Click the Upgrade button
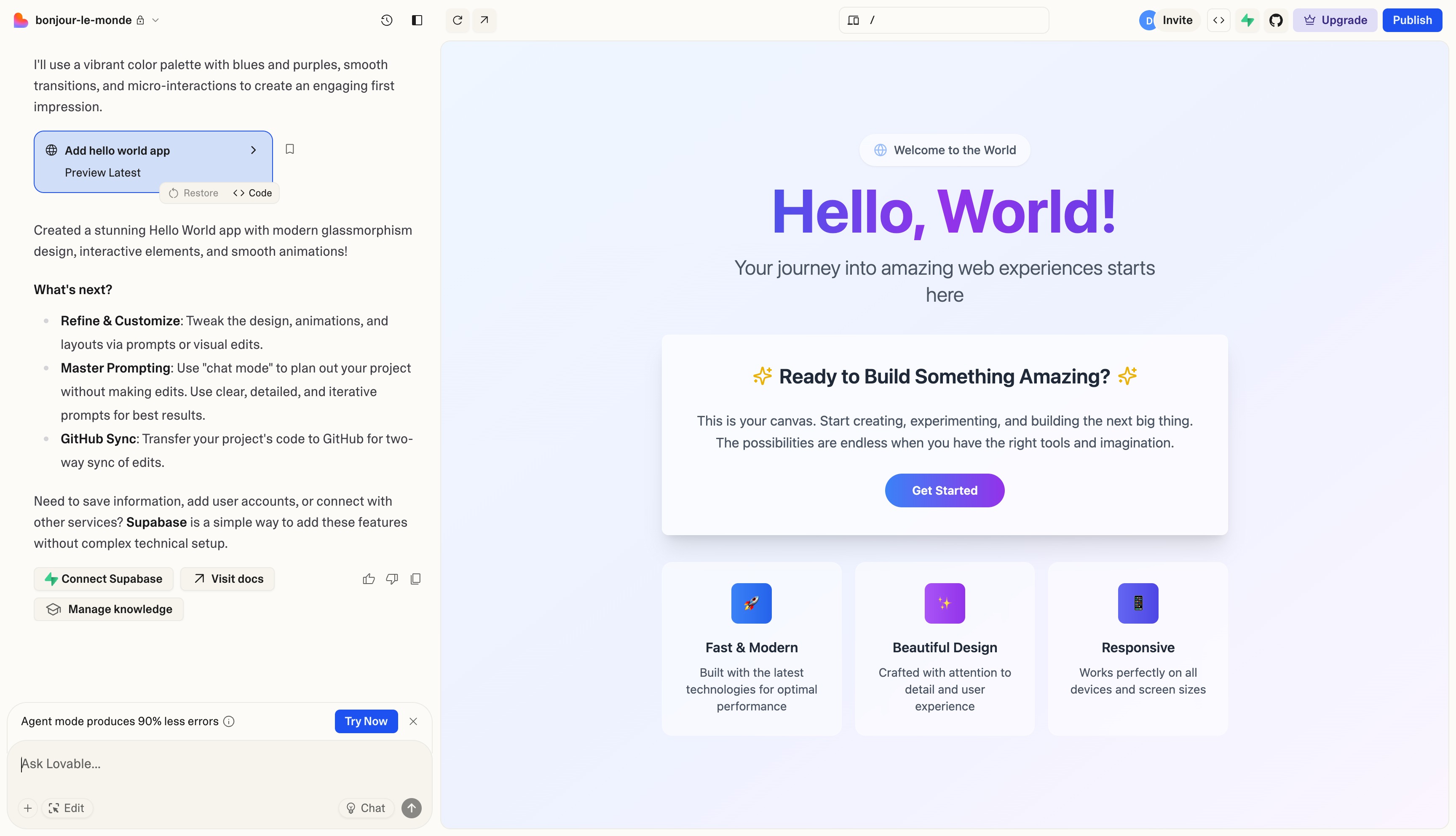 coord(1335,20)
